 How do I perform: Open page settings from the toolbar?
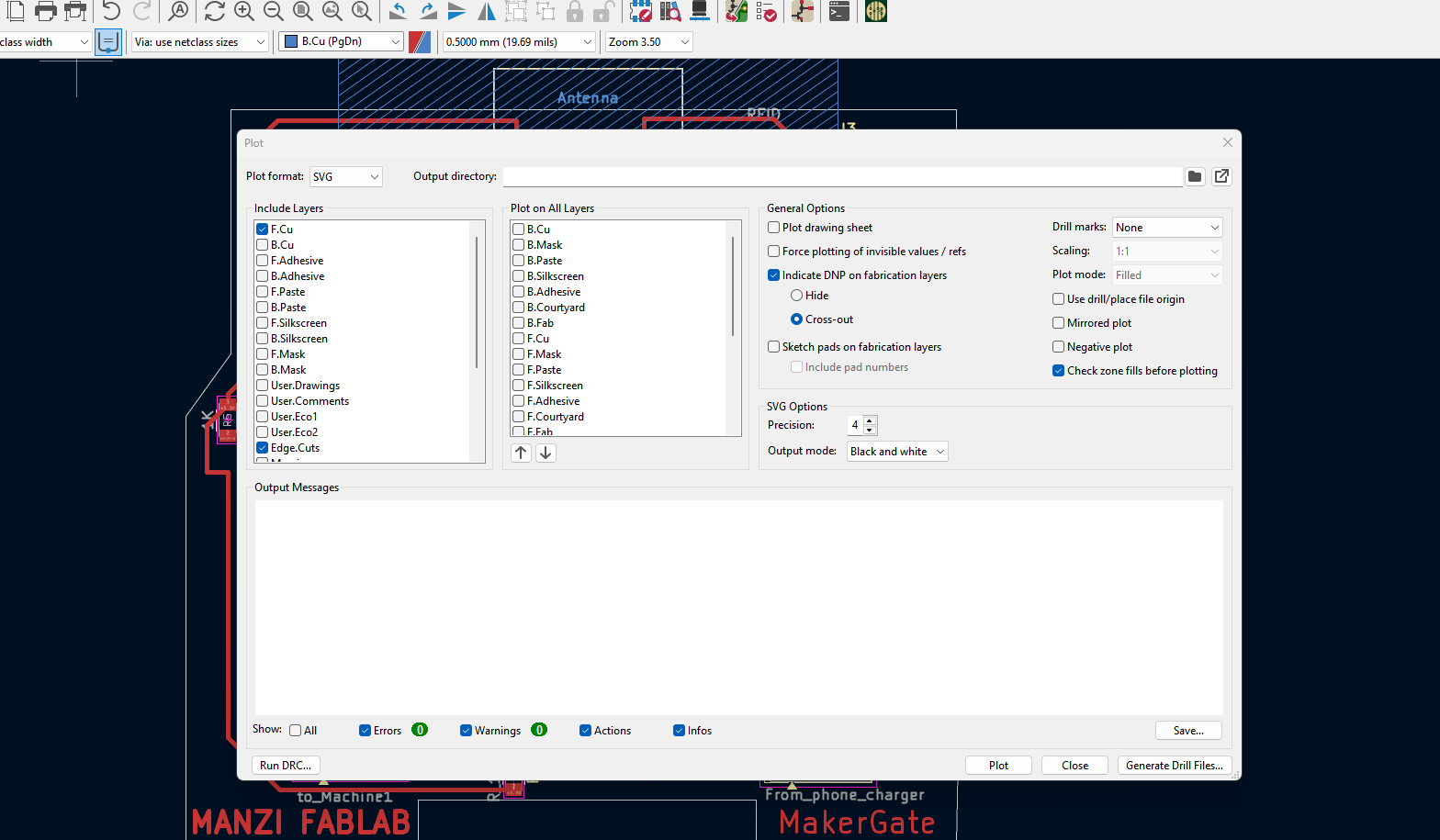(x=15, y=11)
